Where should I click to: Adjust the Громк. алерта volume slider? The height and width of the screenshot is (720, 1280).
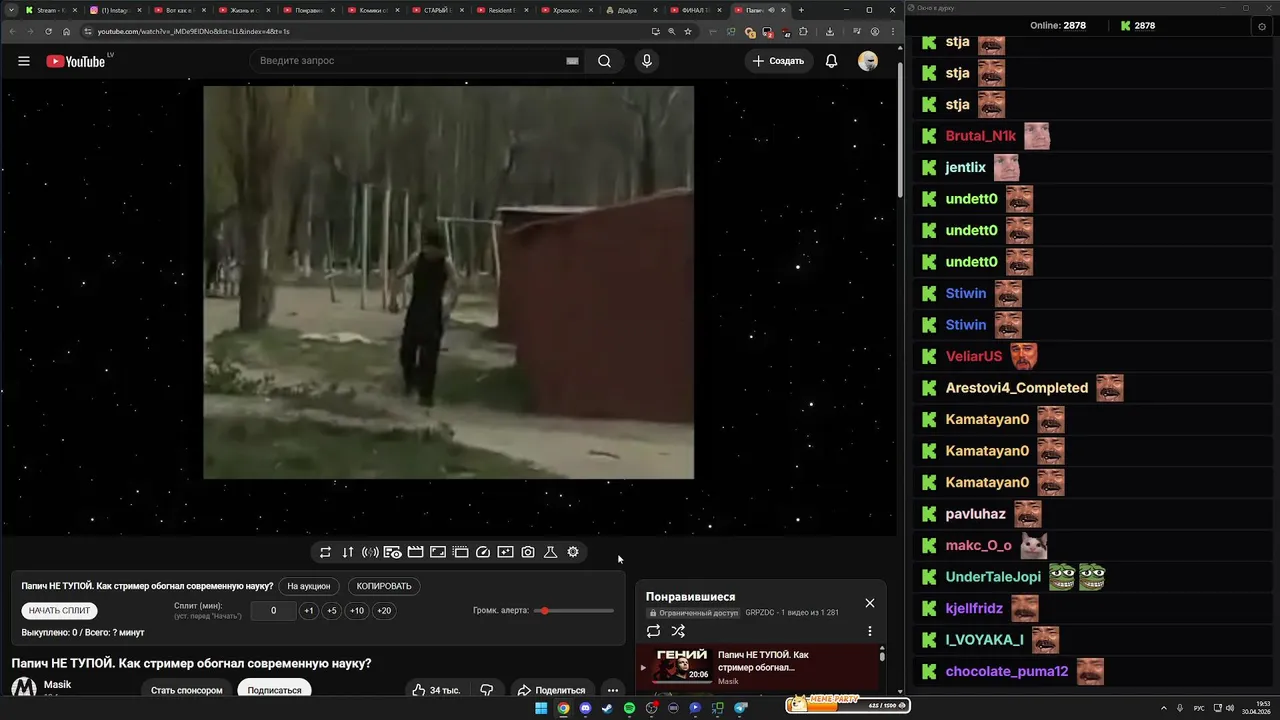coord(574,611)
